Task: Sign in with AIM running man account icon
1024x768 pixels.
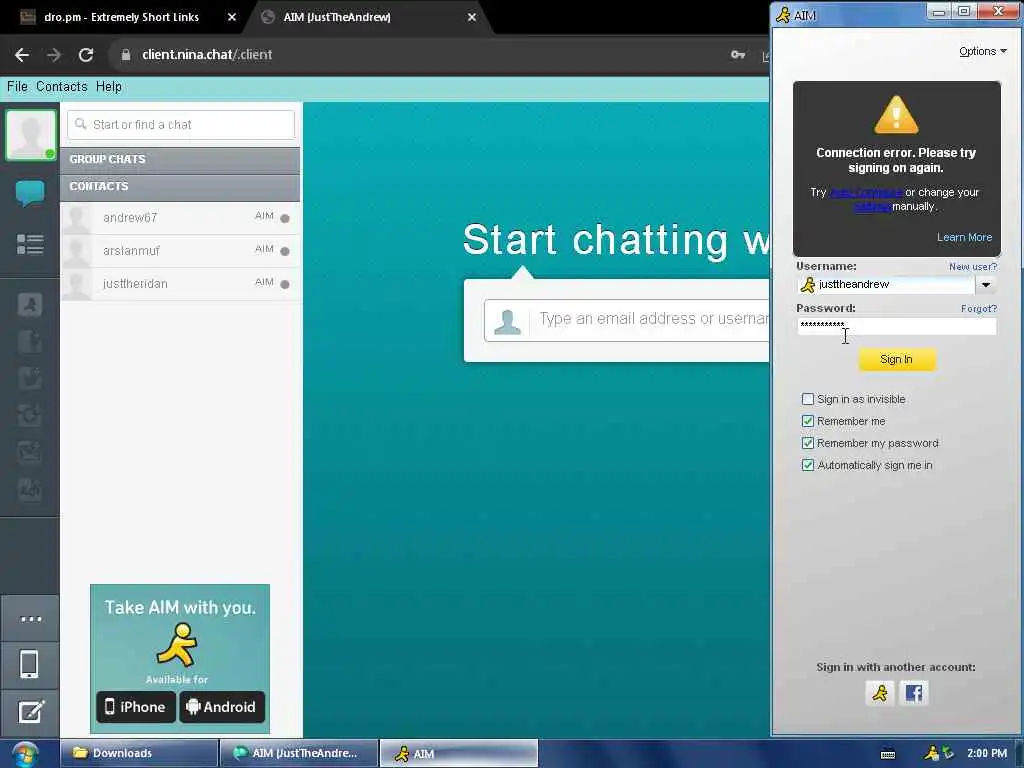Action: pos(880,693)
